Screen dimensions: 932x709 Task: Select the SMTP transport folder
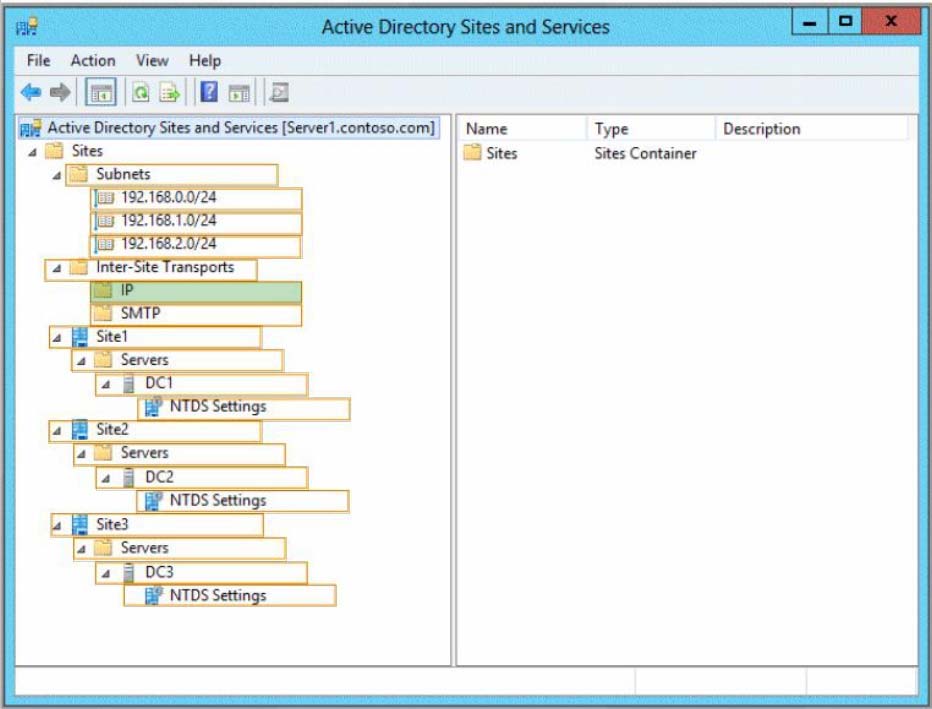pyautogui.click(x=140, y=314)
